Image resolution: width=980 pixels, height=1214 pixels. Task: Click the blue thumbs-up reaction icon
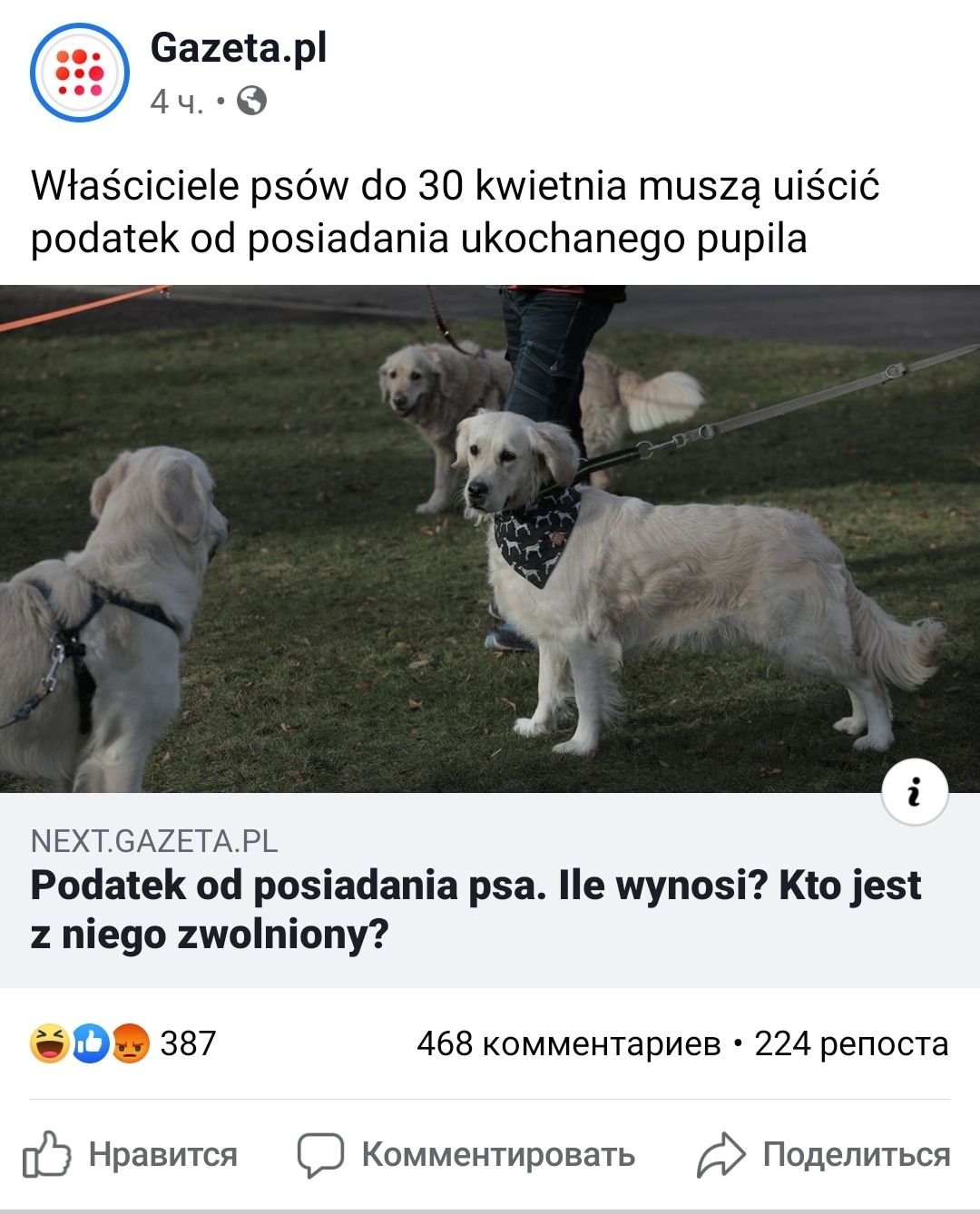(91, 1043)
